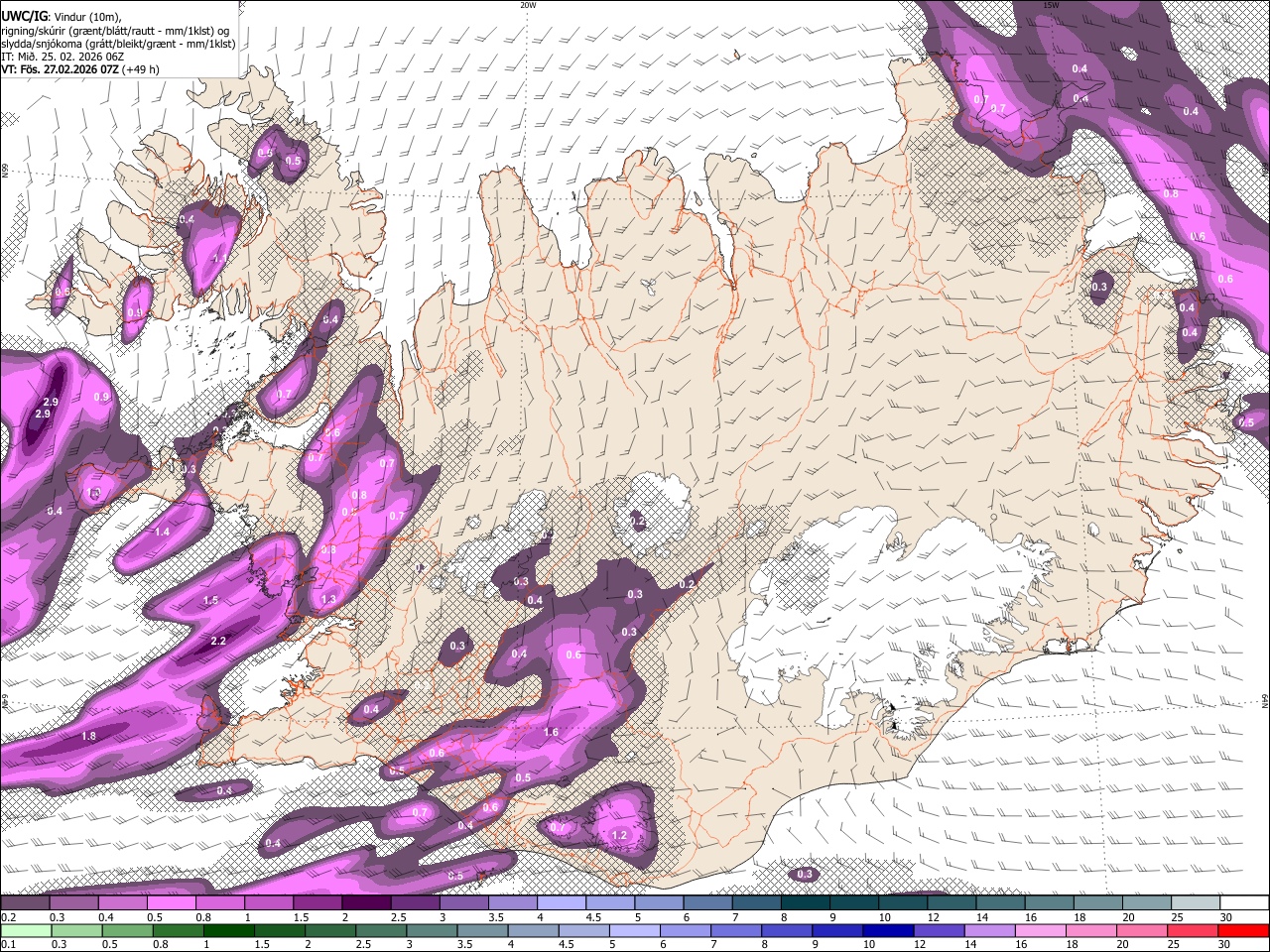Click the navy blue lower-row swatch labeled 10
Image resolution: width=1270 pixels, height=952 pixels.
888,930
